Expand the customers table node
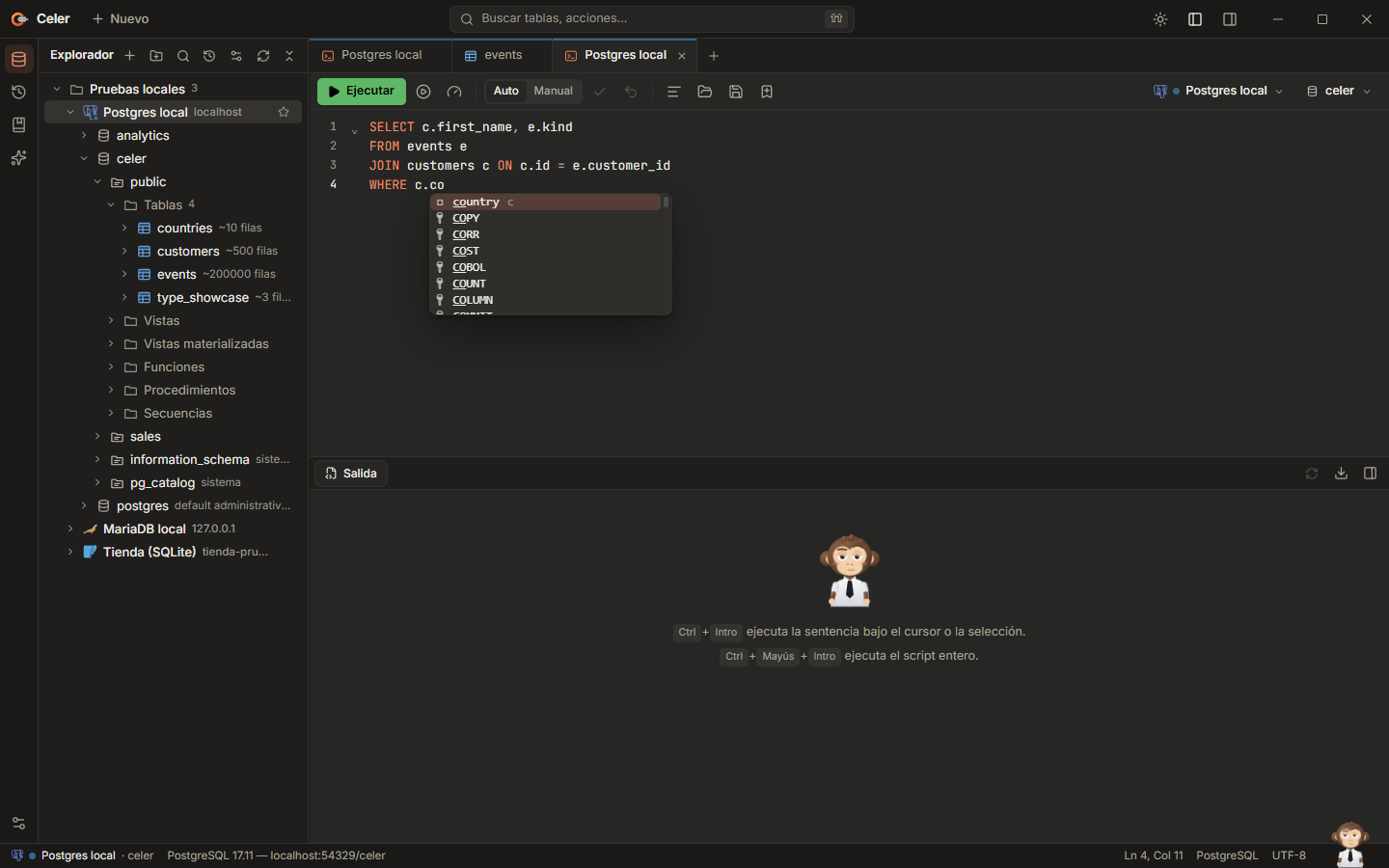Viewport: 1389px width, 868px height. point(124,252)
